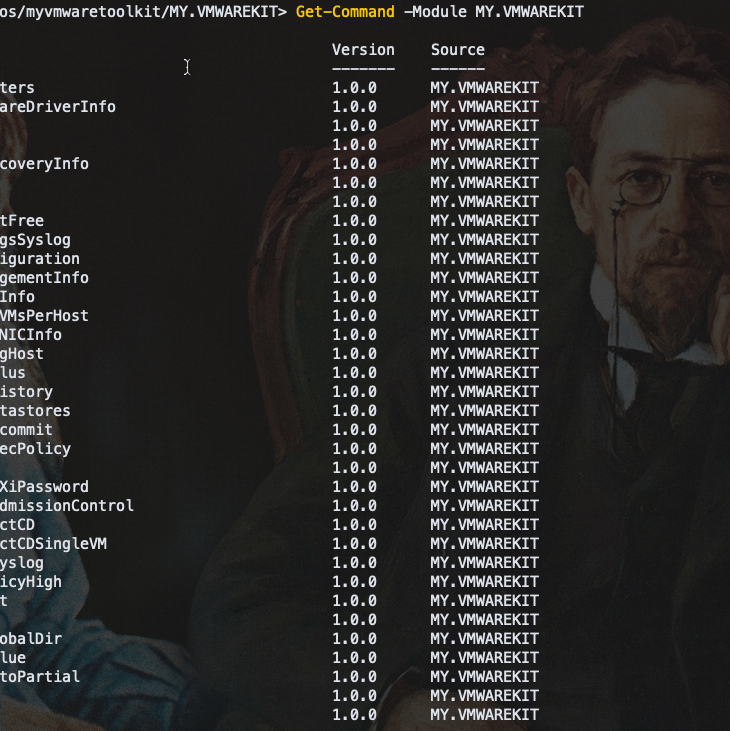The image size is (730, 731).
Task: Select the row ending in coveryInfo
Action: 44,163
